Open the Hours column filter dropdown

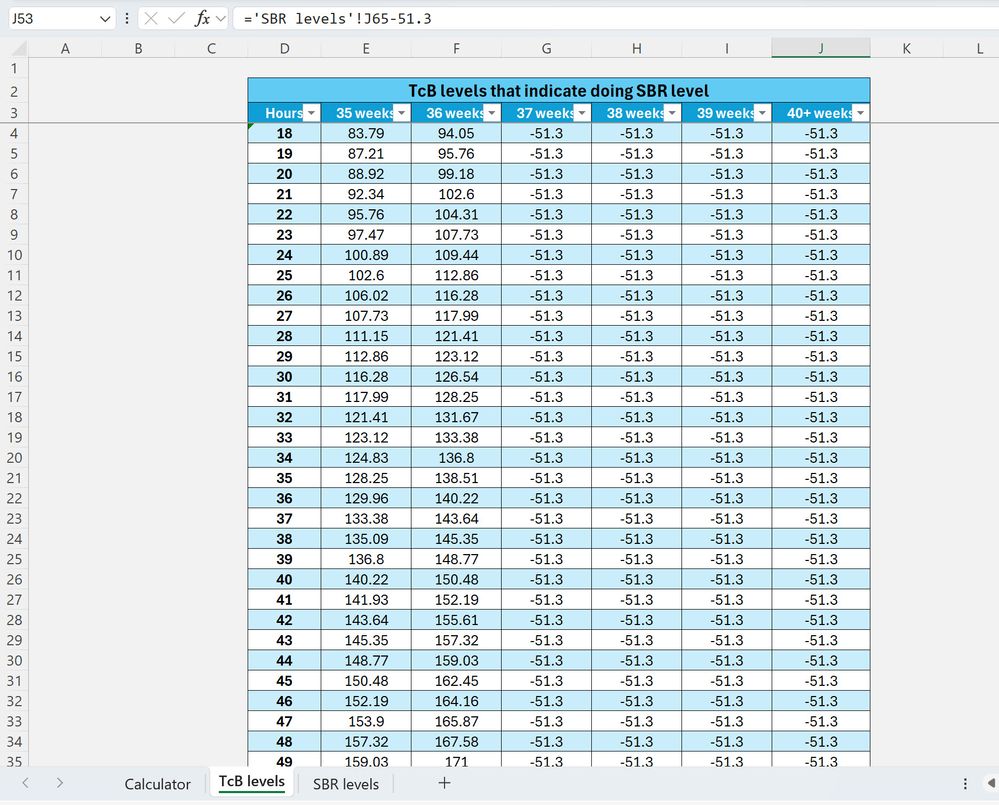[x=311, y=113]
